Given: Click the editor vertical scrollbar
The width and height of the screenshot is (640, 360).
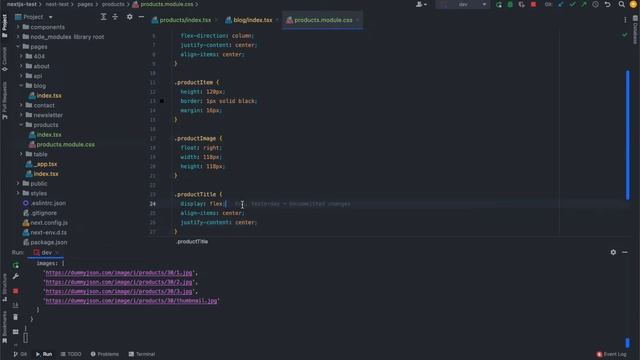Looking at the screenshot, I should (627, 135).
